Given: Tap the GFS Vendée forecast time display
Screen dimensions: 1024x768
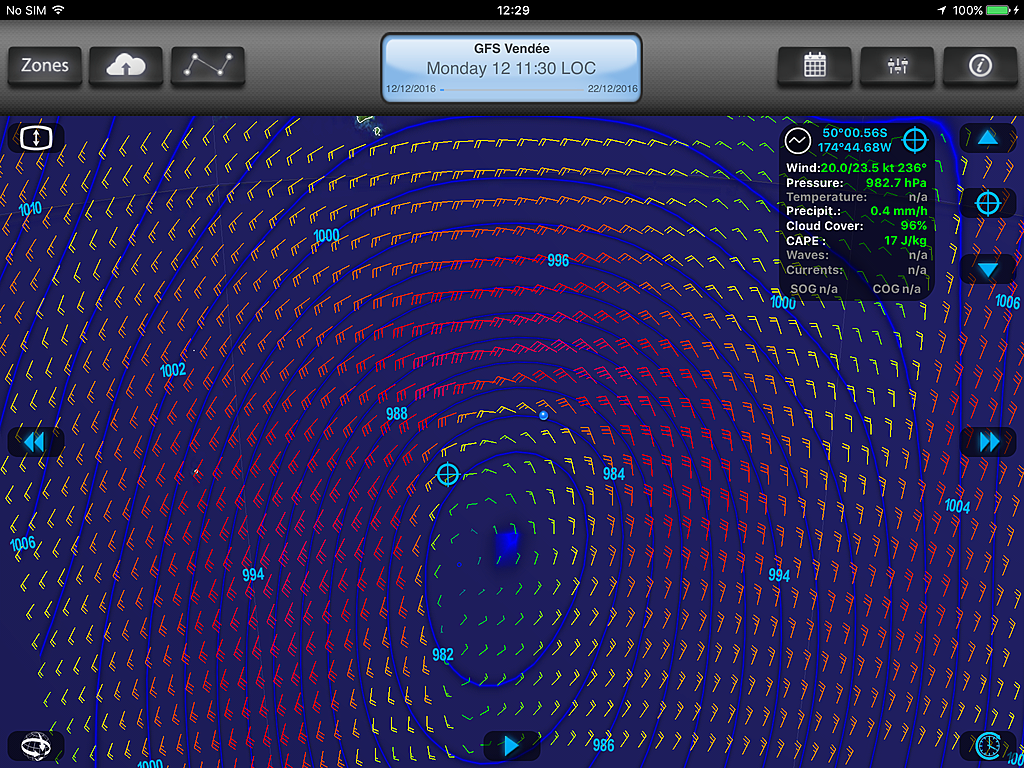Looking at the screenshot, I should tap(511, 68).
